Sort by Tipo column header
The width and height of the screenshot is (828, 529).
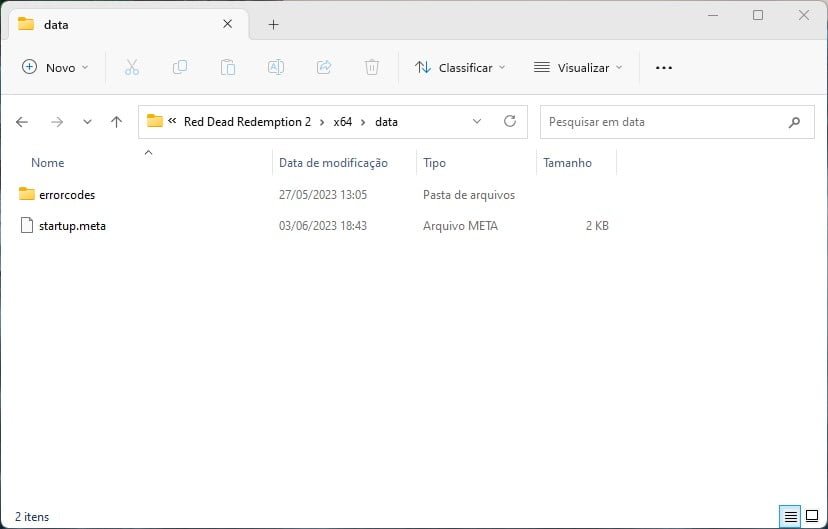[x=434, y=163]
